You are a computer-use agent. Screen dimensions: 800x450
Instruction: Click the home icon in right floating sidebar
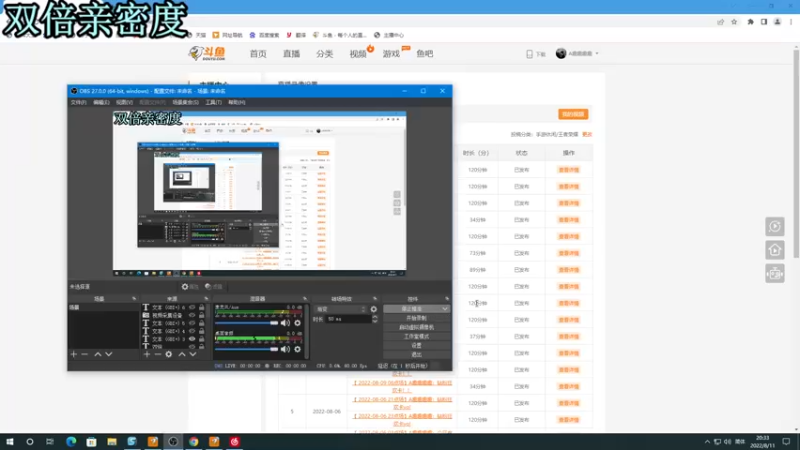[775, 250]
